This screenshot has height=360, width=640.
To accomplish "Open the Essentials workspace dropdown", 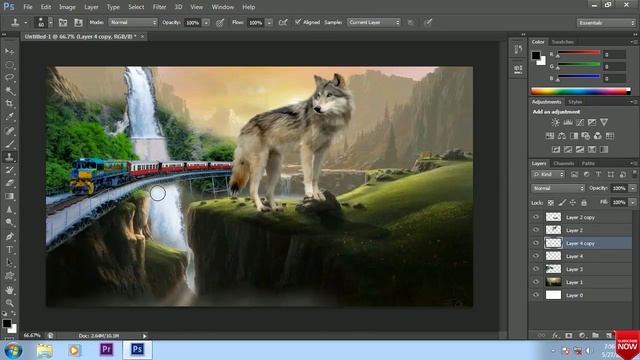I will point(606,23).
